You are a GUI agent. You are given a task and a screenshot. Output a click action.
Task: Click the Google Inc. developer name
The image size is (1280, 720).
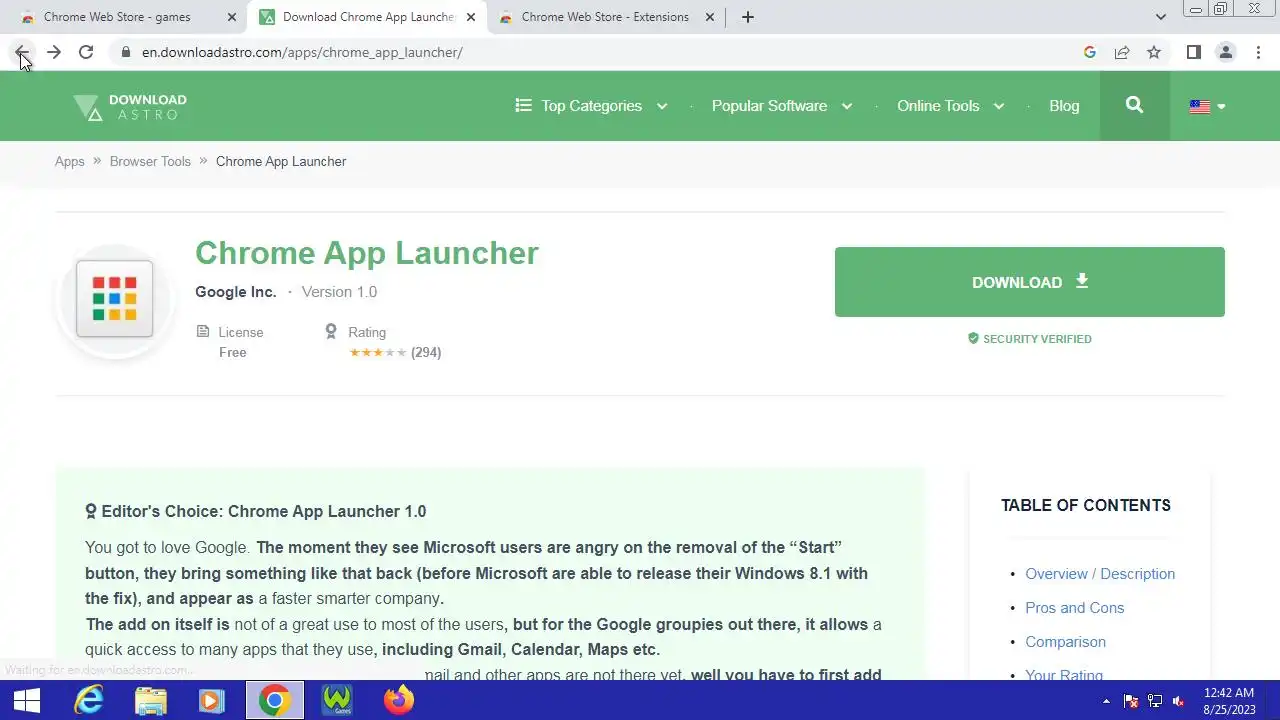click(236, 292)
